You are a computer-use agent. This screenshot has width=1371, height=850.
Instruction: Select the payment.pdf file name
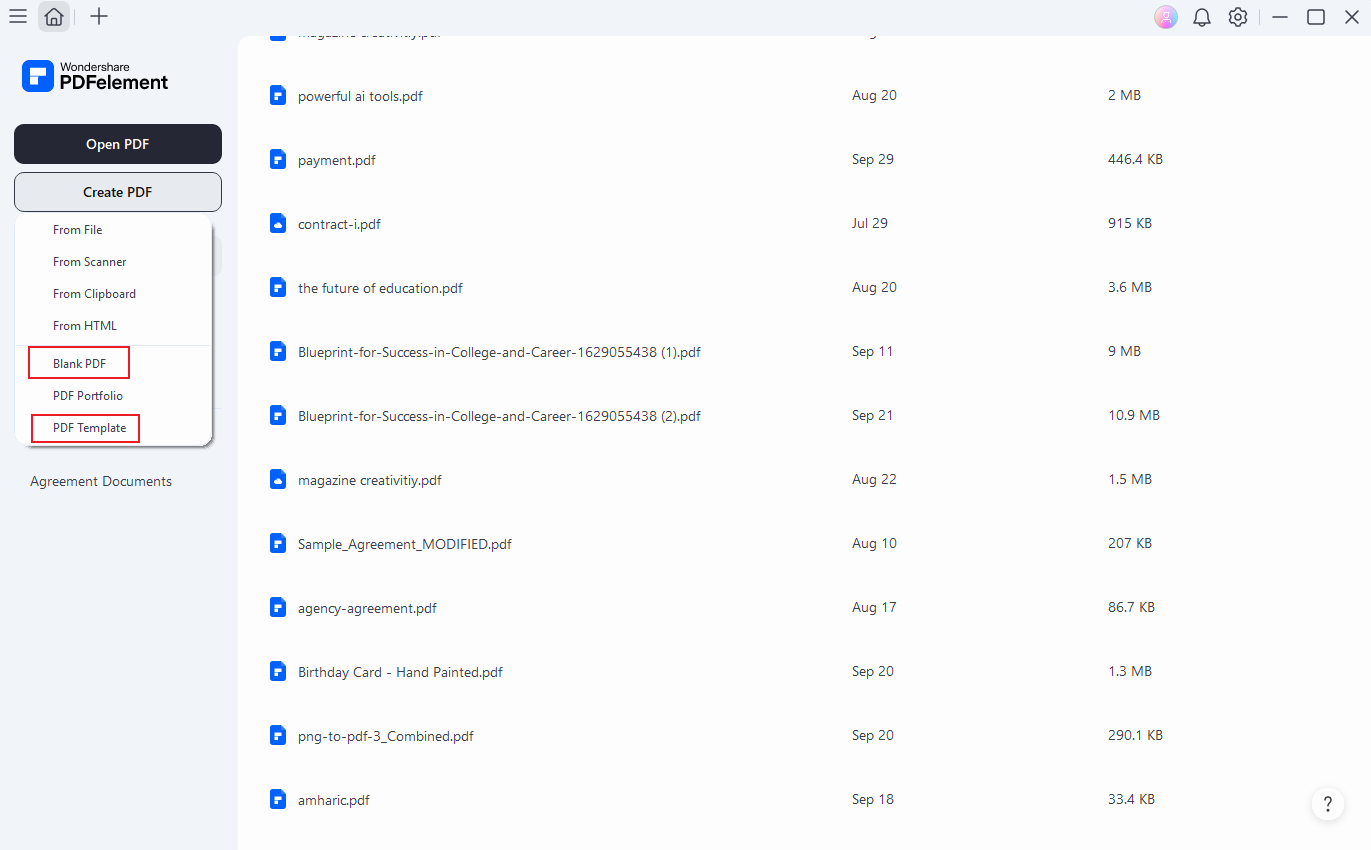337,160
